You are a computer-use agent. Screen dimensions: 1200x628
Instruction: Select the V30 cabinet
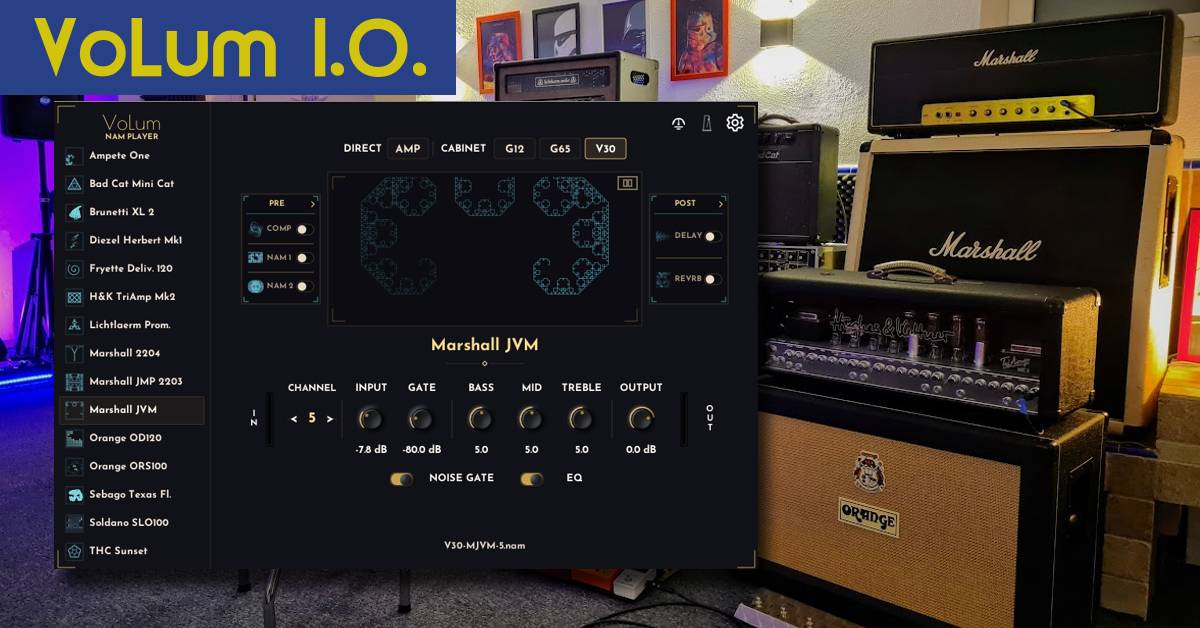[x=606, y=149]
